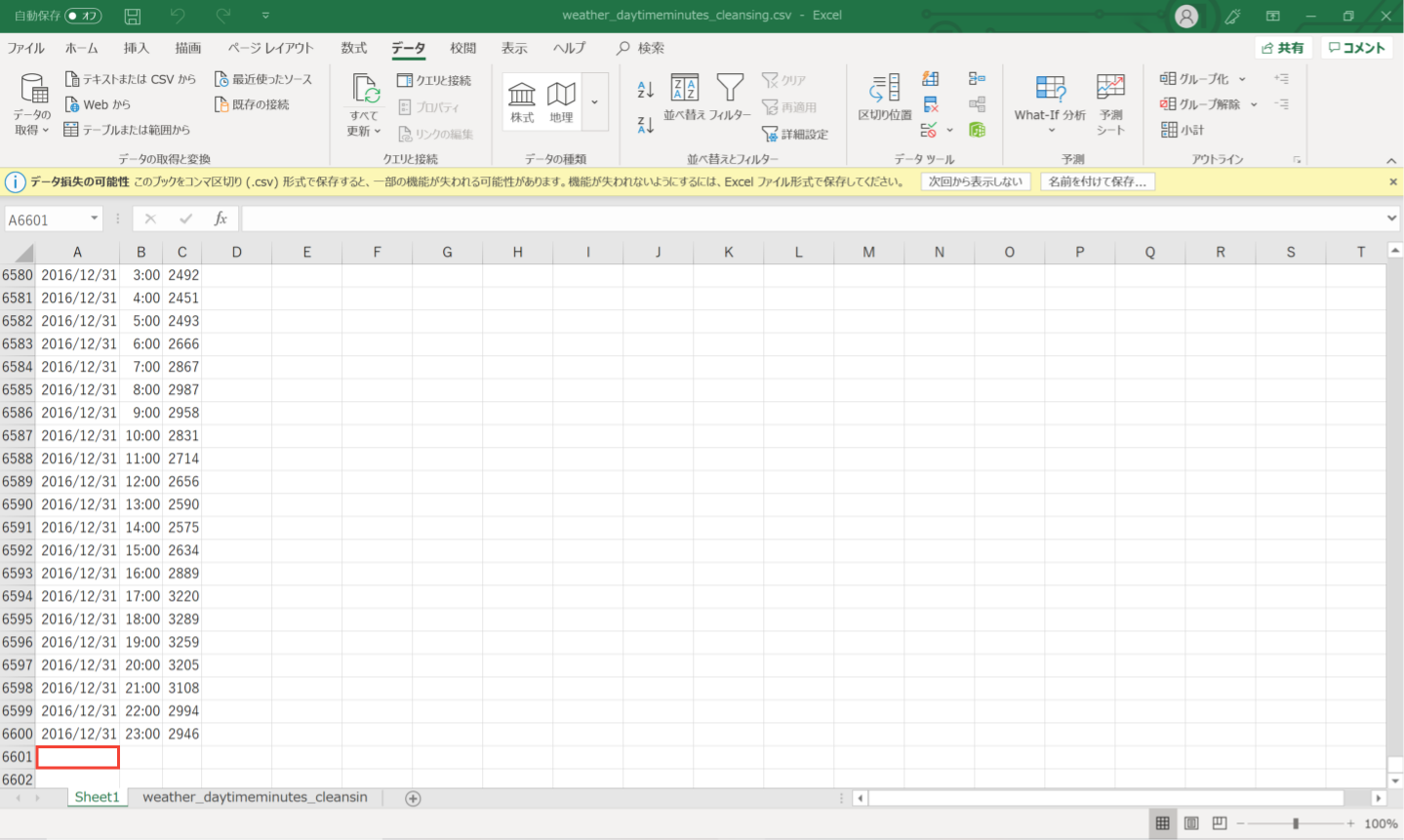Open the Data Validation dropdown arrow
Image resolution: width=1404 pixels, height=840 pixels.
click(949, 130)
